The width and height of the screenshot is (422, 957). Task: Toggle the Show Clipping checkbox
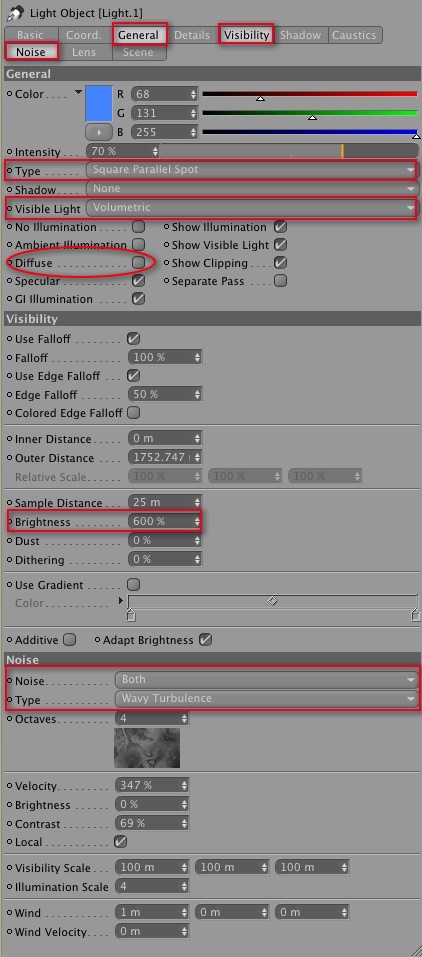pos(280,263)
